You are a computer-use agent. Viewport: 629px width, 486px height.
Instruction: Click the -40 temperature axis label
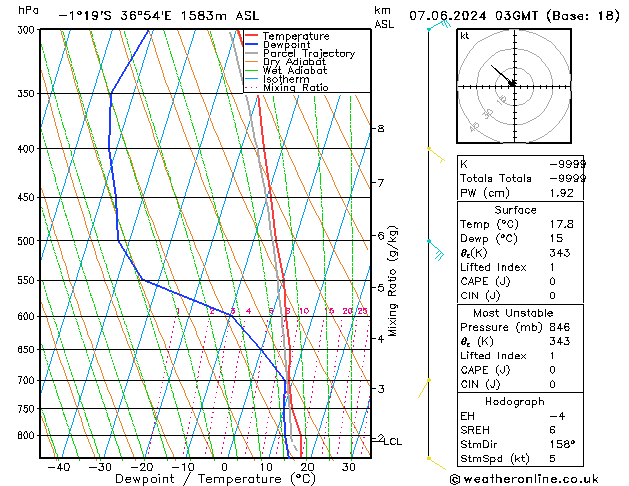59,468
